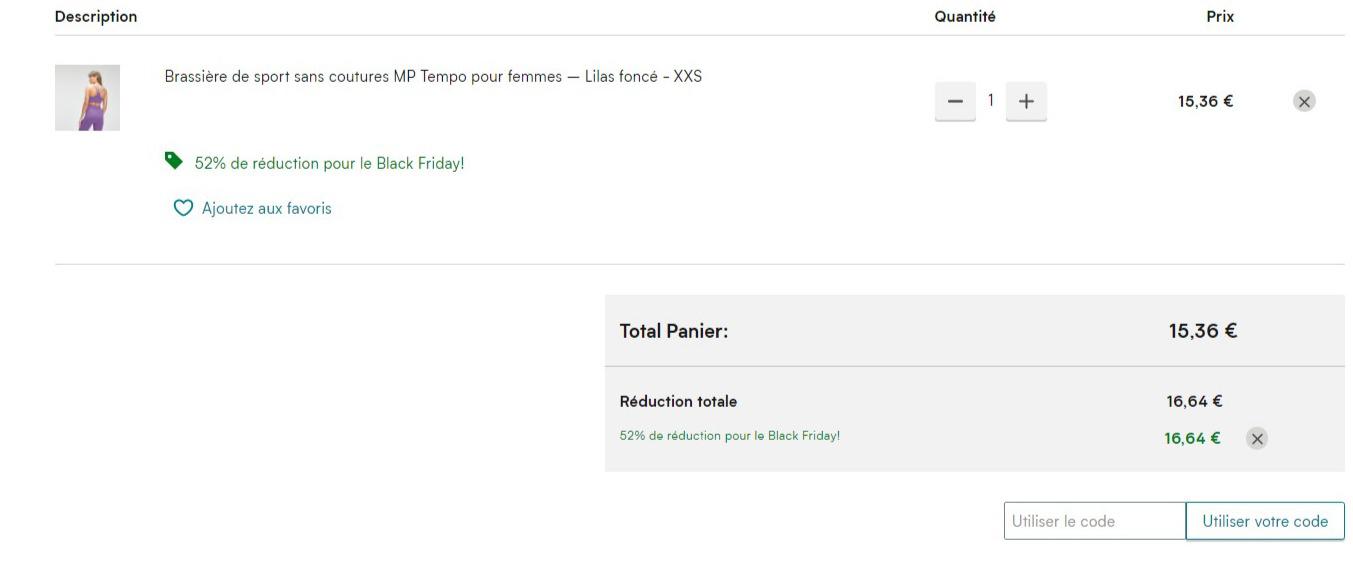The width and height of the screenshot is (1353, 582).
Task: Click the Prix column header
Action: pyautogui.click(x=1220, y=17)
